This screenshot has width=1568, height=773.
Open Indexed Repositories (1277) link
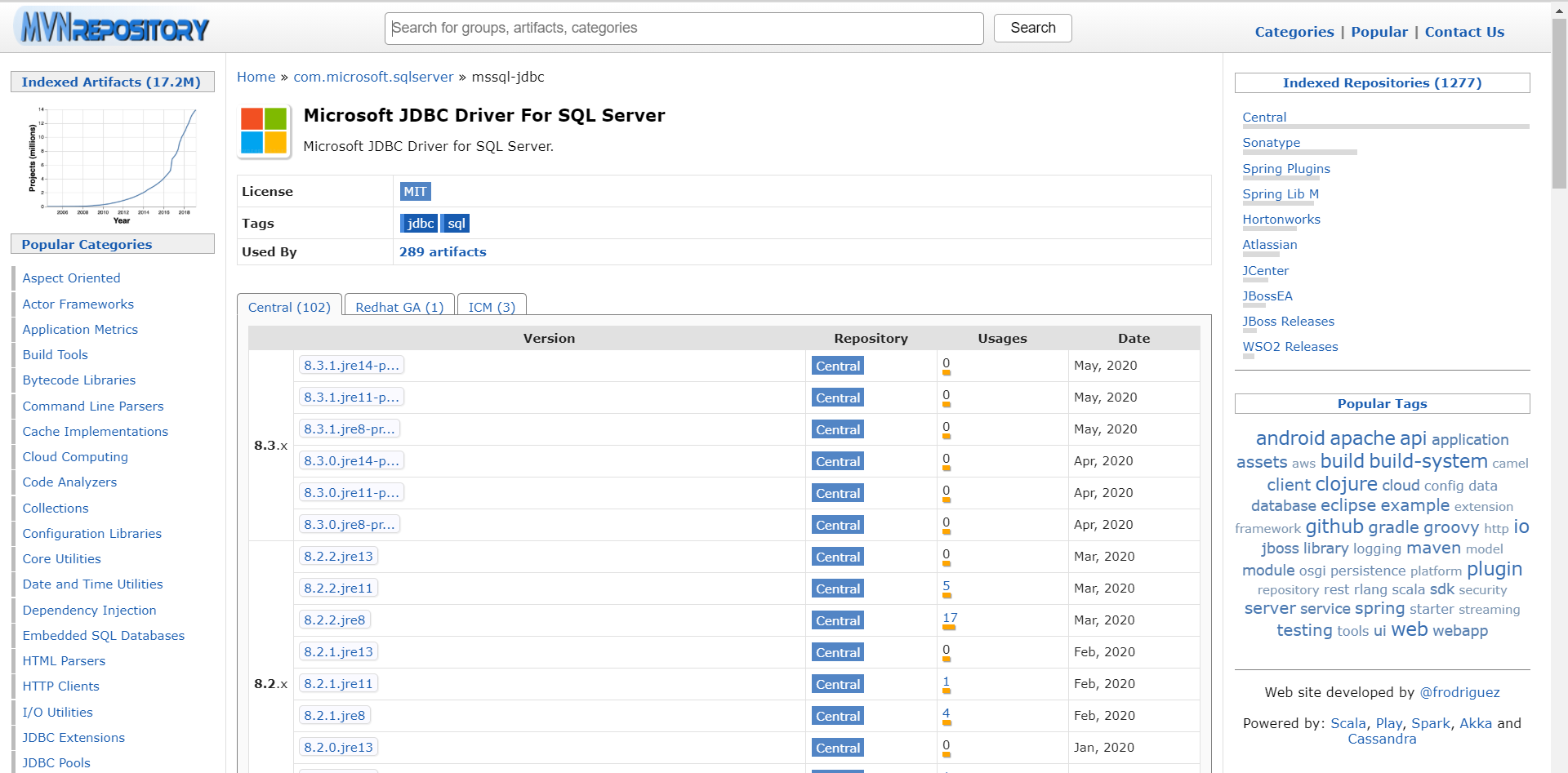1382,82
